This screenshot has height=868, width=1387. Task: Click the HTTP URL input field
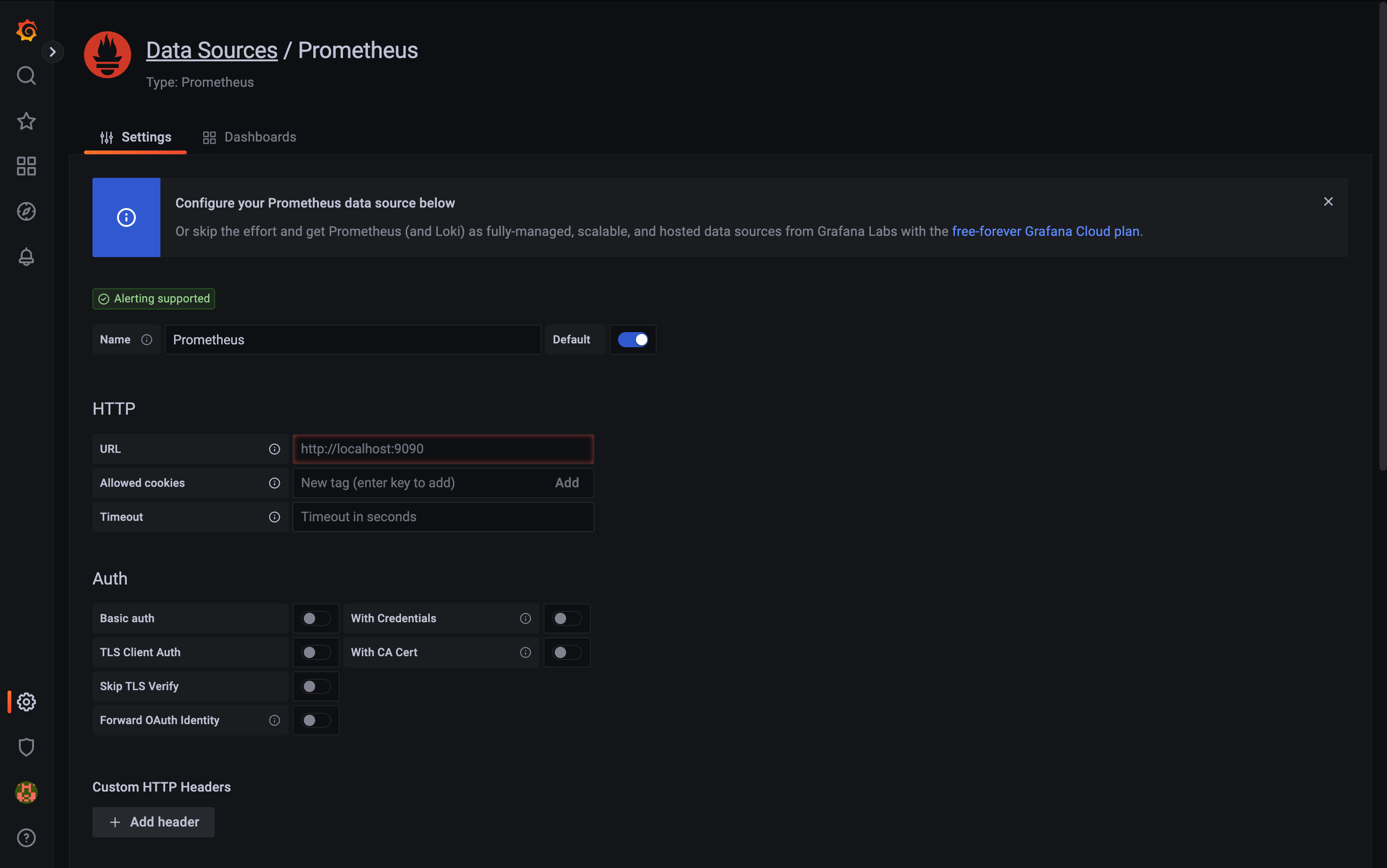[x=443, y=449]
